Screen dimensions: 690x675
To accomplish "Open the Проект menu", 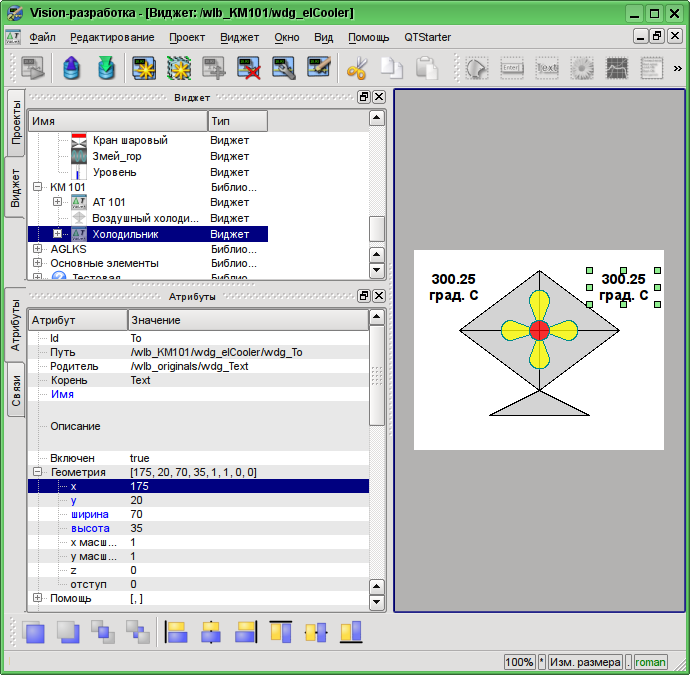I will 187,37.
